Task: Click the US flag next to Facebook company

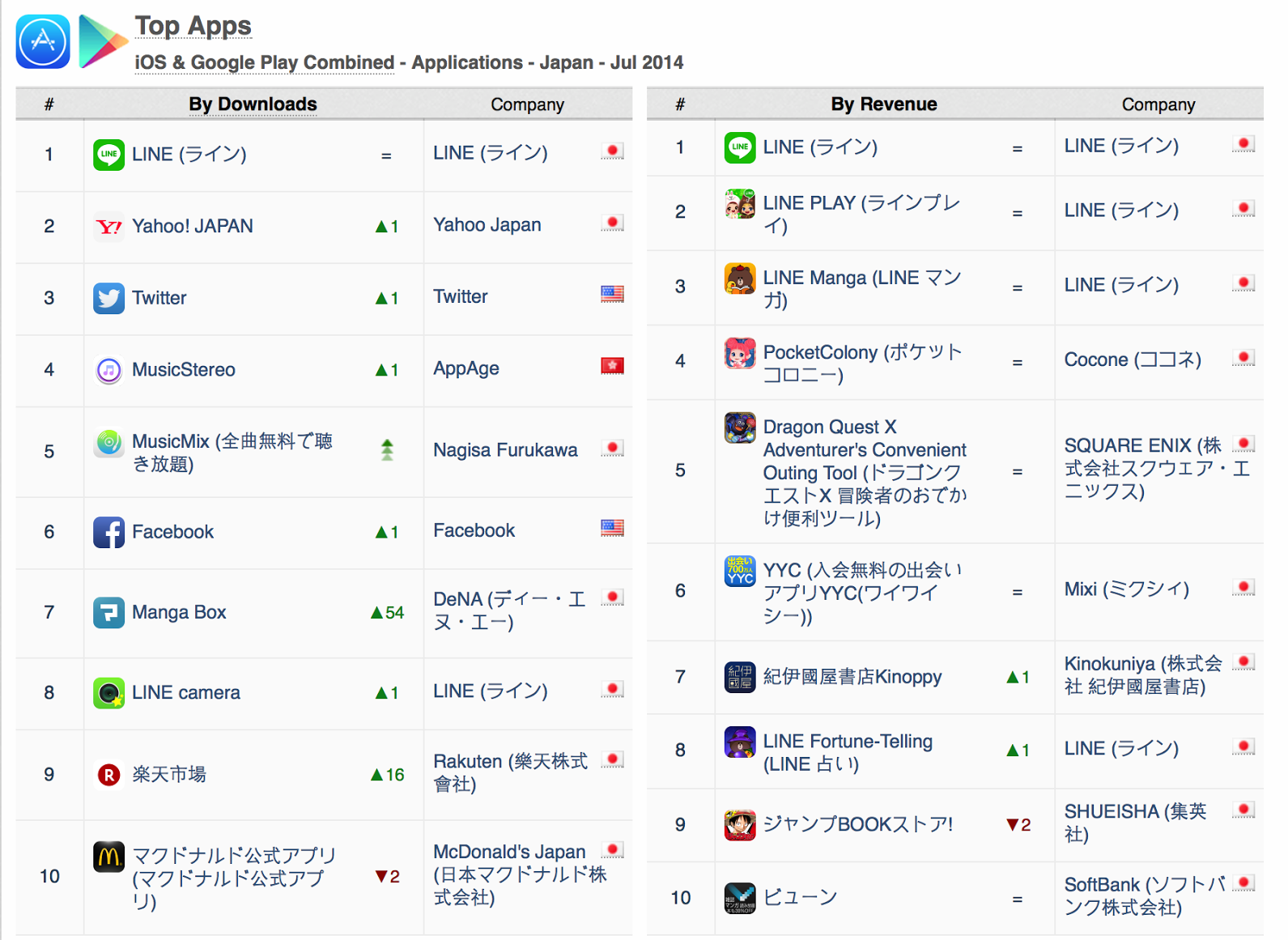Action: (612, 528)
